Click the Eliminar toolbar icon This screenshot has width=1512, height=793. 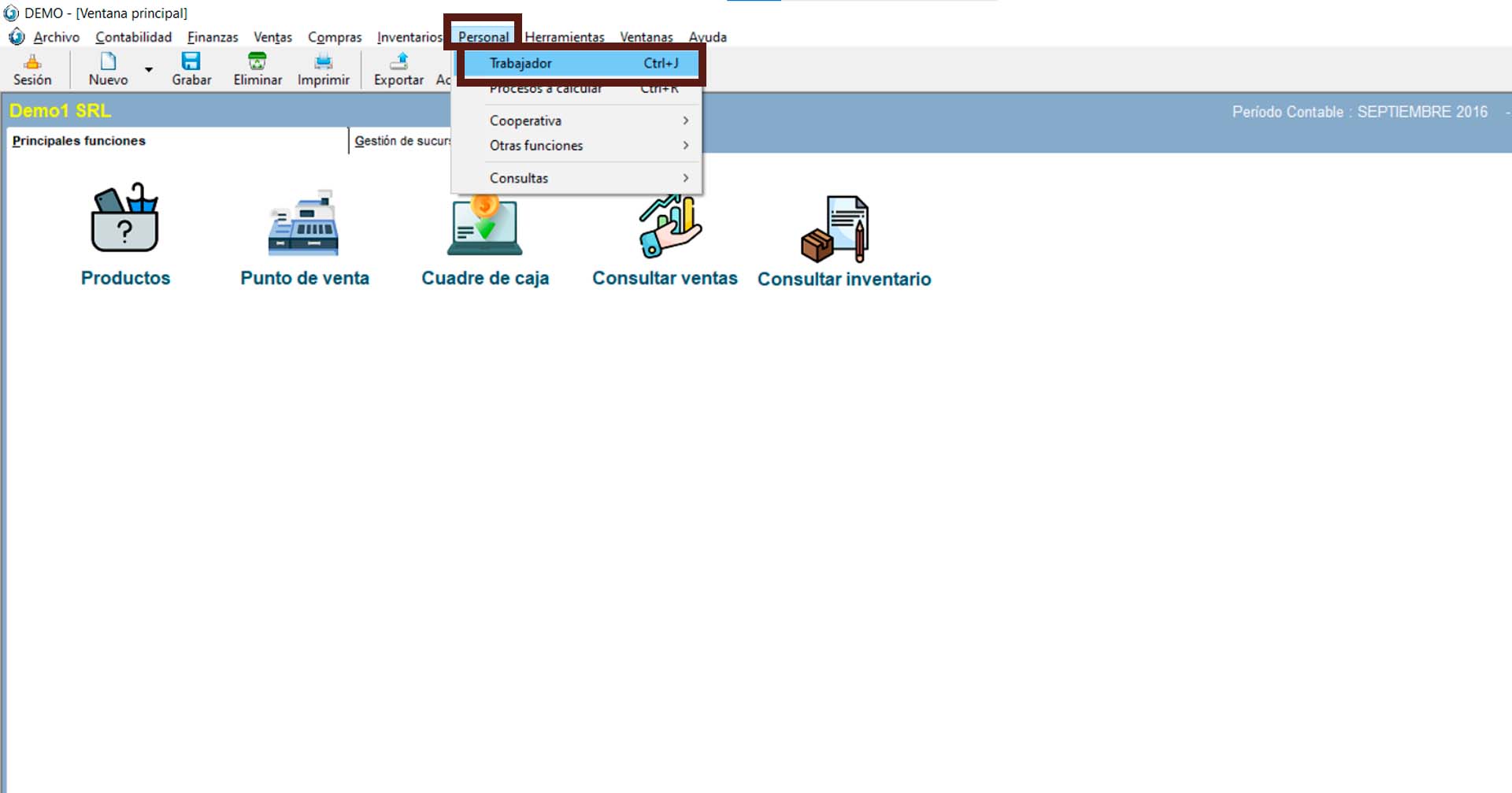[258, 62]
